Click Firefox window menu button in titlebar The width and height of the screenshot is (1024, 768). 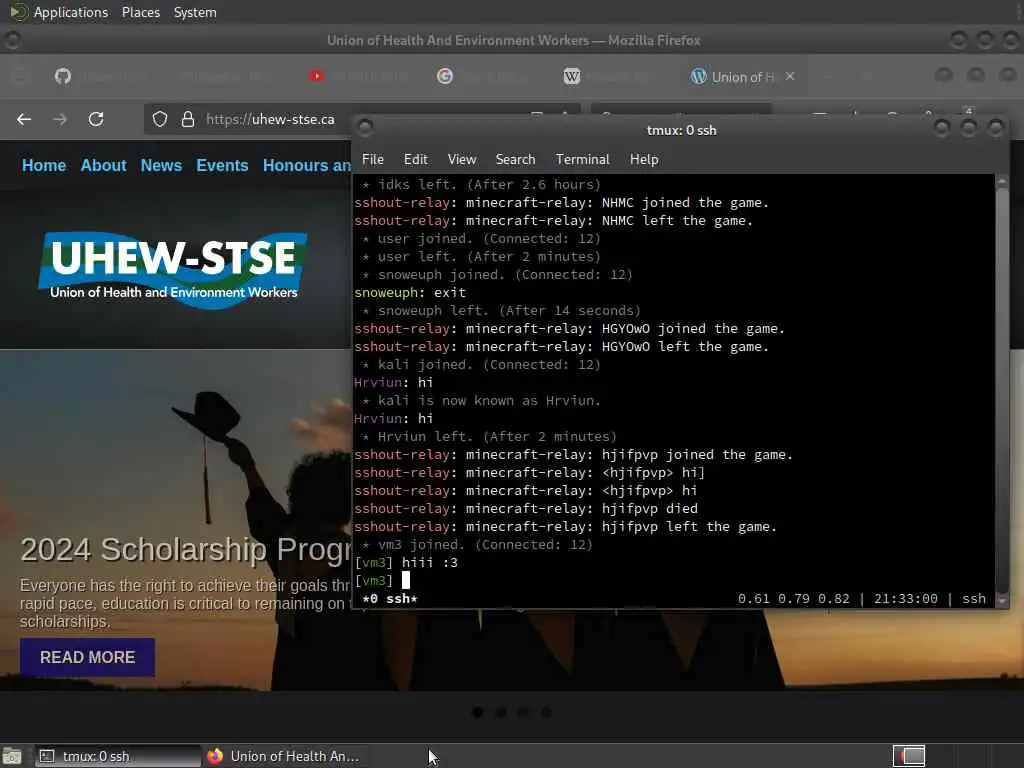[12, 40]
